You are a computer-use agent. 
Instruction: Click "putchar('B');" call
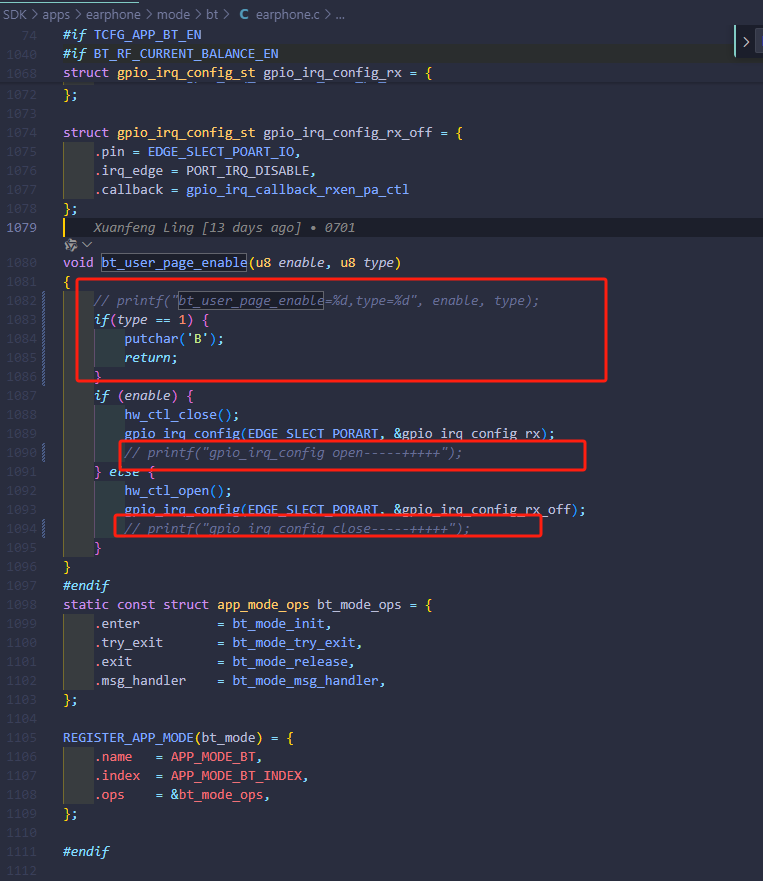[x=174, y=339]
